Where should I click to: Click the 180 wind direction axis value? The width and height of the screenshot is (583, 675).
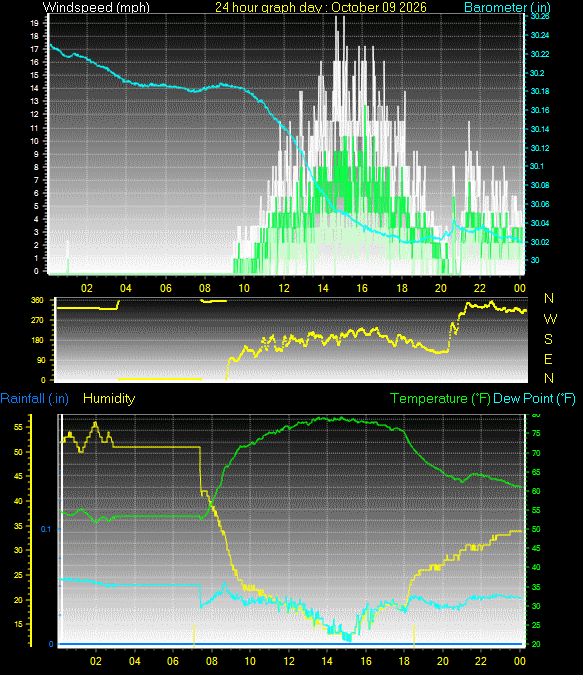37,340
